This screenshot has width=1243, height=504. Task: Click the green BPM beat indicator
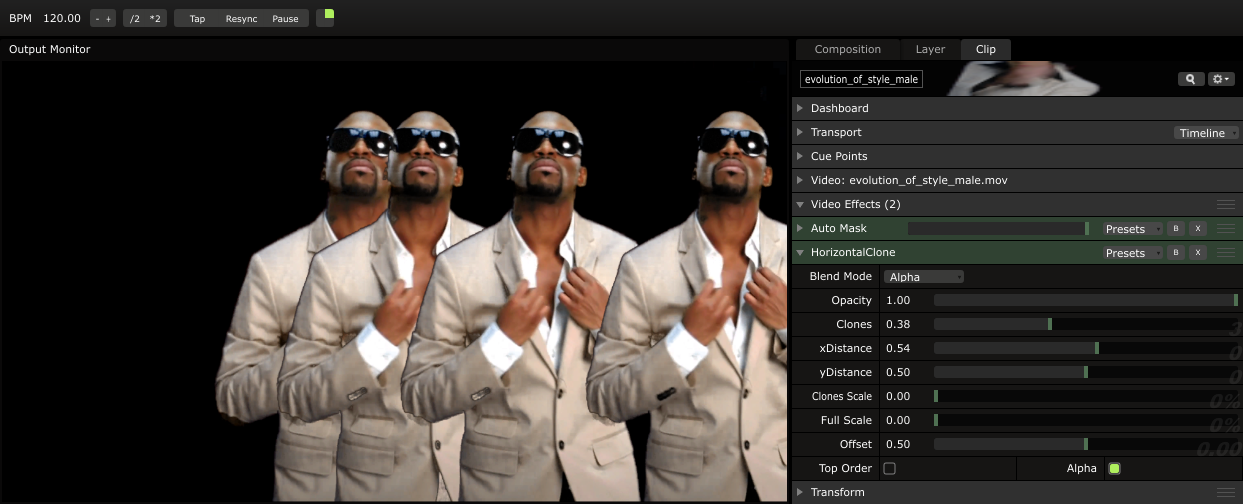pos(326,17)
